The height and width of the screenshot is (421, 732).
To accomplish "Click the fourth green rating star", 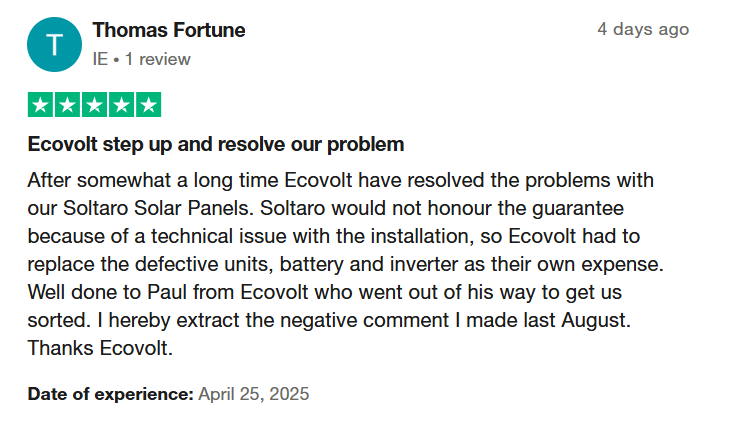I will pos(121,105).
